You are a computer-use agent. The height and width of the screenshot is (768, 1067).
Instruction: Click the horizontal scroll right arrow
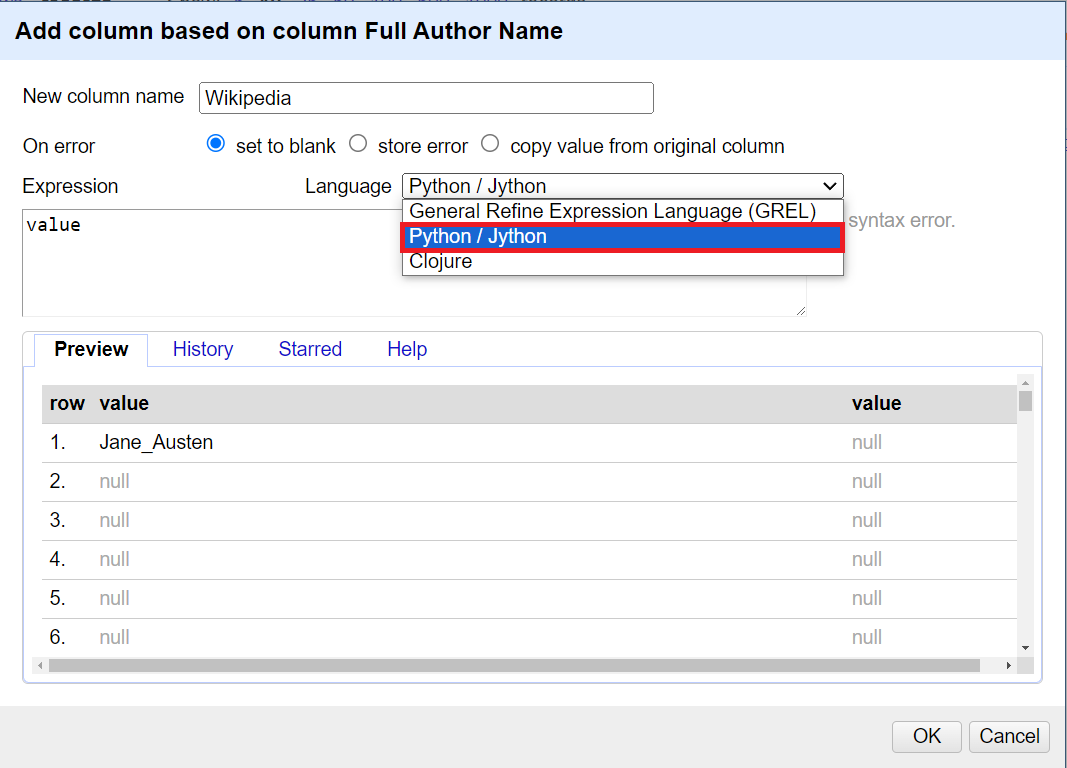click(1009, 665)
